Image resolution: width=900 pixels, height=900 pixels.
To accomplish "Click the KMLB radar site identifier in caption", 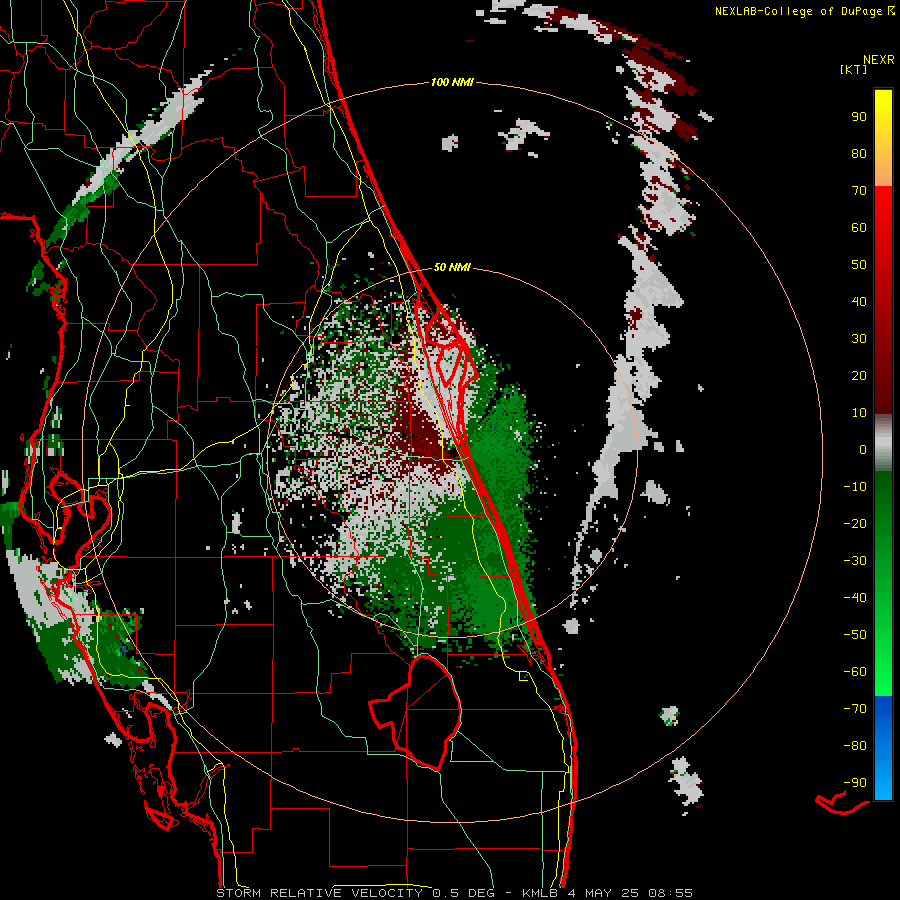I will pyautogui.click(x=541, y=893).
